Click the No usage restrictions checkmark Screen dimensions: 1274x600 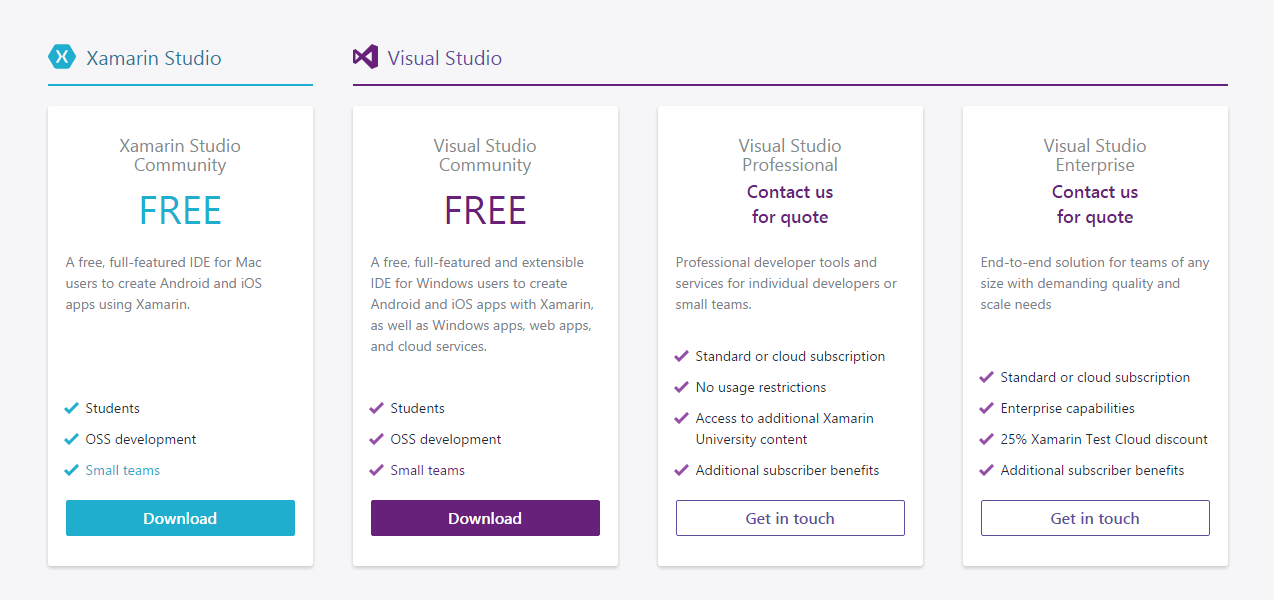(x=682, y=387)
